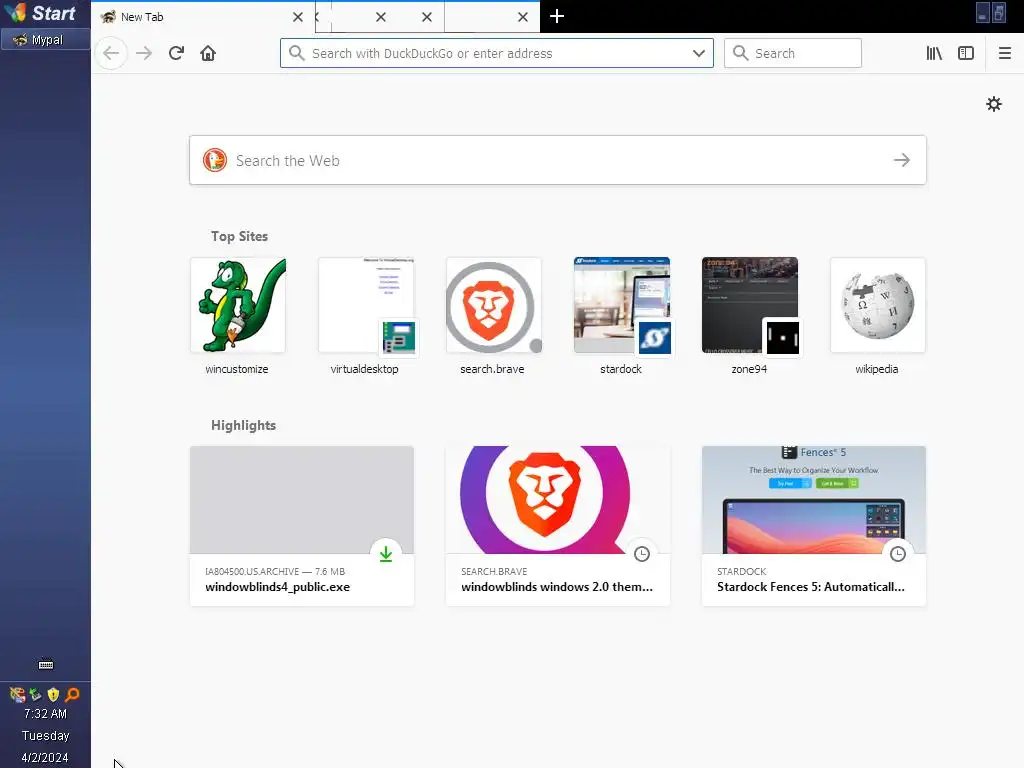
Task: Reload the current page
Action: click(x=176, y=53)
